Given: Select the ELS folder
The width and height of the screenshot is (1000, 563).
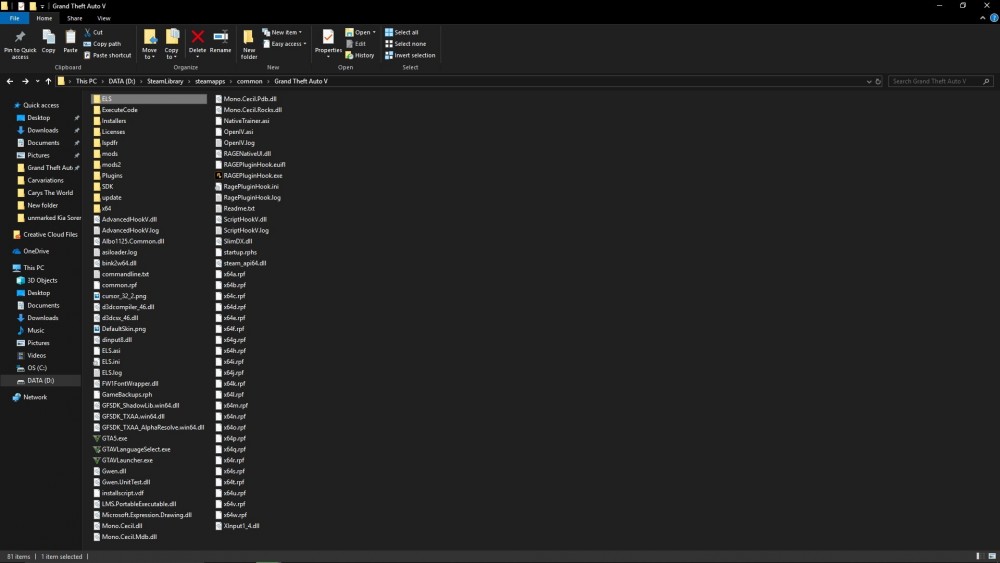Looking at the screenshot, I should pyautogui.click(x=149, y=99).
